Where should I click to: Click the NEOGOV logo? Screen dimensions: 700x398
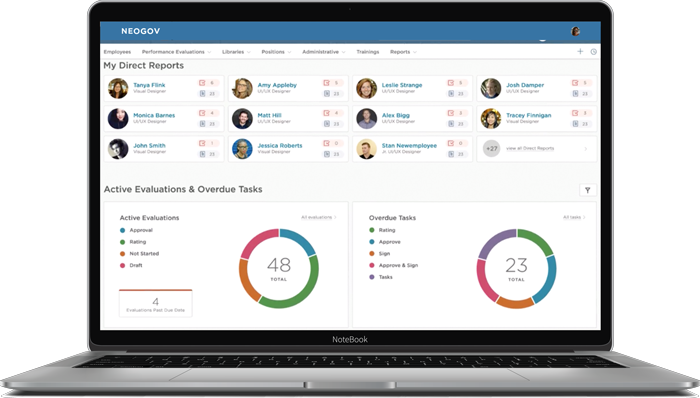(140, 31)
